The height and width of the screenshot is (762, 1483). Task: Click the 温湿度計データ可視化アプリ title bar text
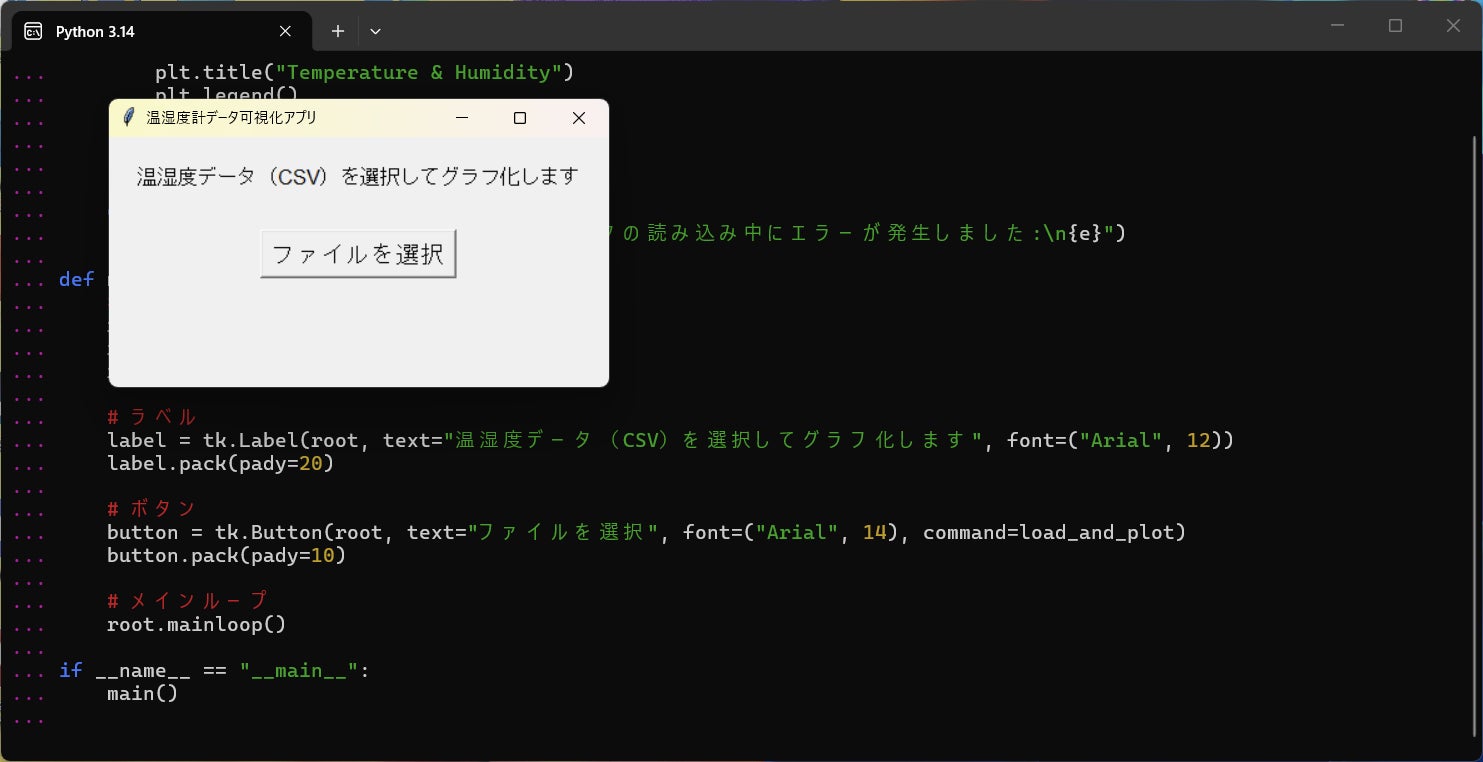coord(231,118)
